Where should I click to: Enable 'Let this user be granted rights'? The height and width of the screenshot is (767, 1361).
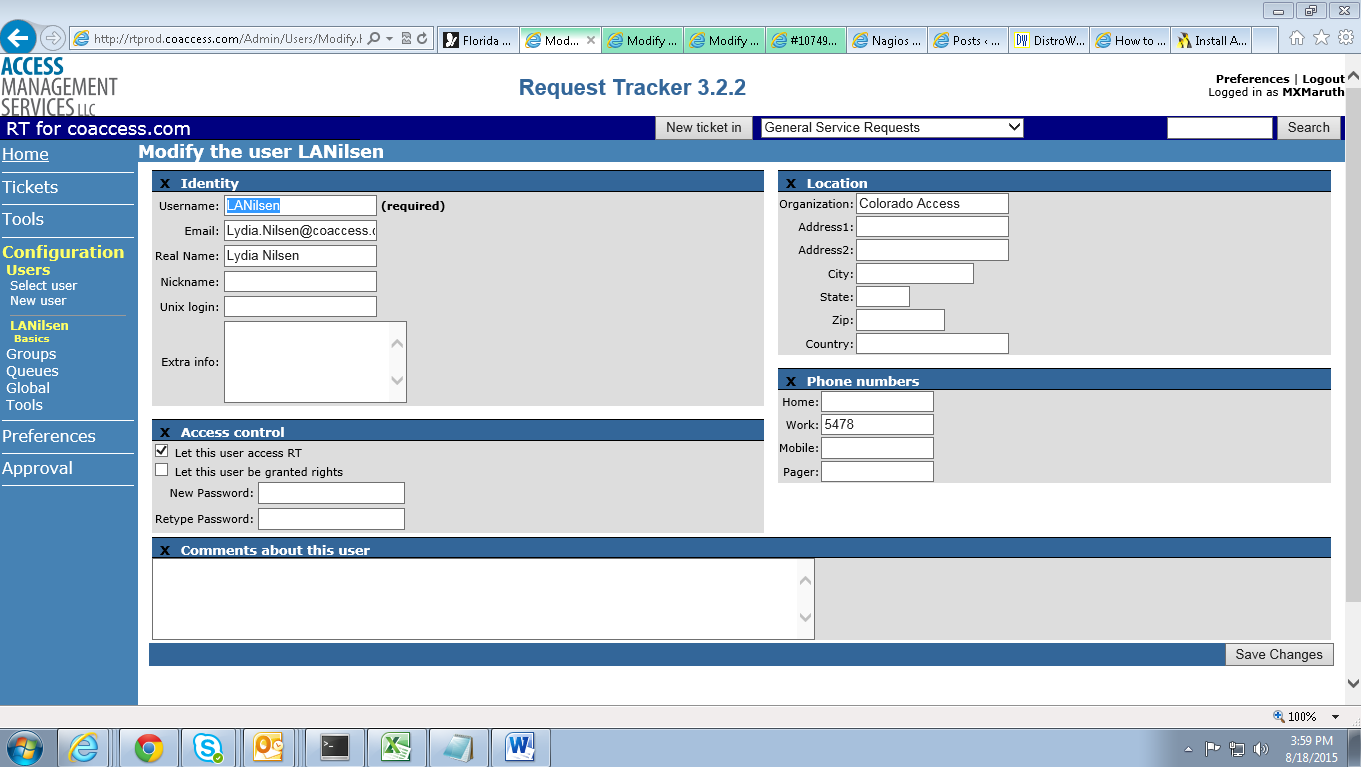(162, 471)
